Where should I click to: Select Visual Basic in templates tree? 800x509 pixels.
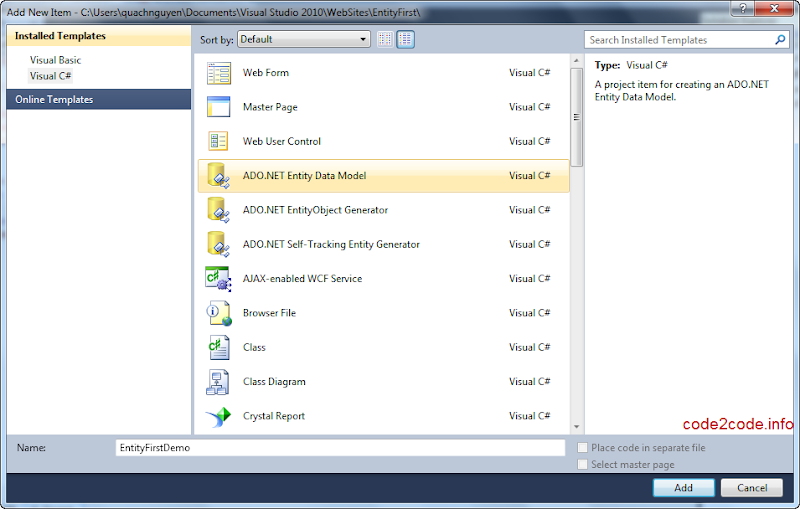coord(55,60)
